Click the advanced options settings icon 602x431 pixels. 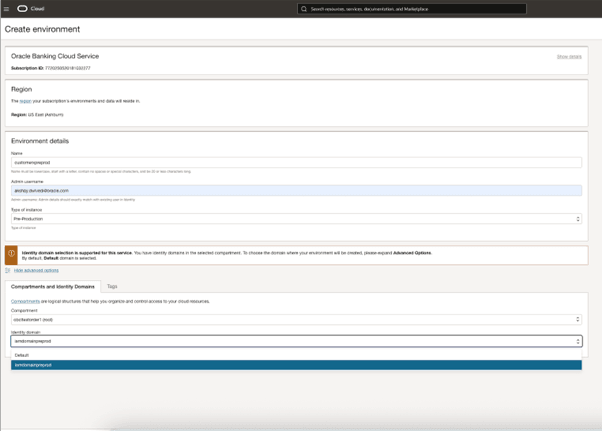8,270
